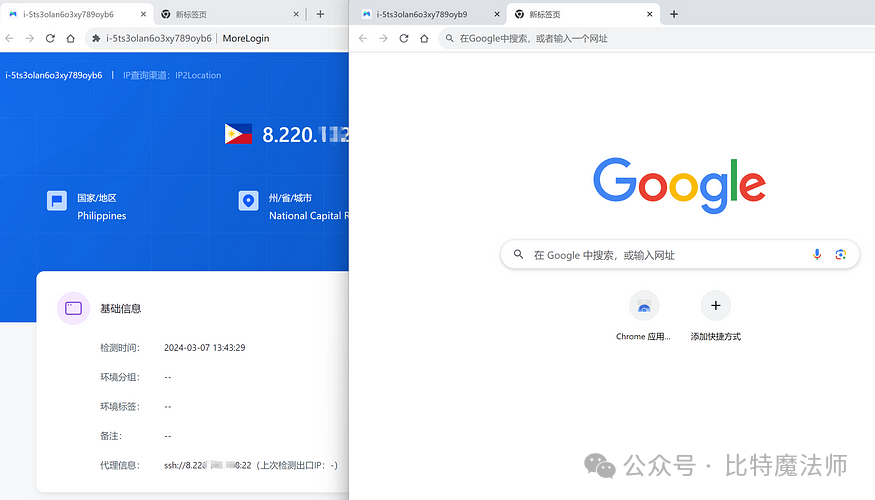Open home page in the left browser window
This screenshot has width=875, height=500.
pyautogui.click(x=70, y=38)
